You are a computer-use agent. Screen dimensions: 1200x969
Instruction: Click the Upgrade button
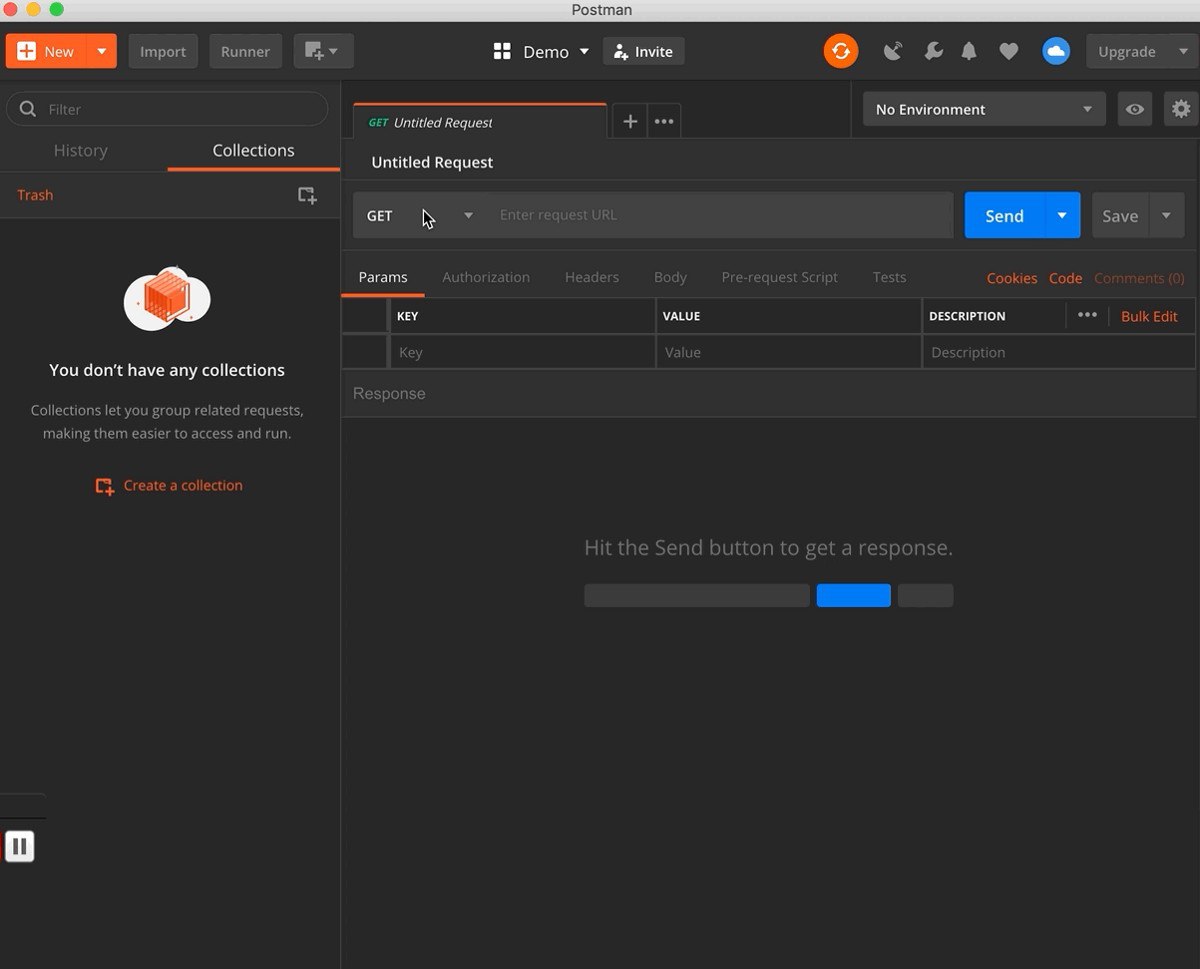pyautogui.click(x=1127, y=51)
